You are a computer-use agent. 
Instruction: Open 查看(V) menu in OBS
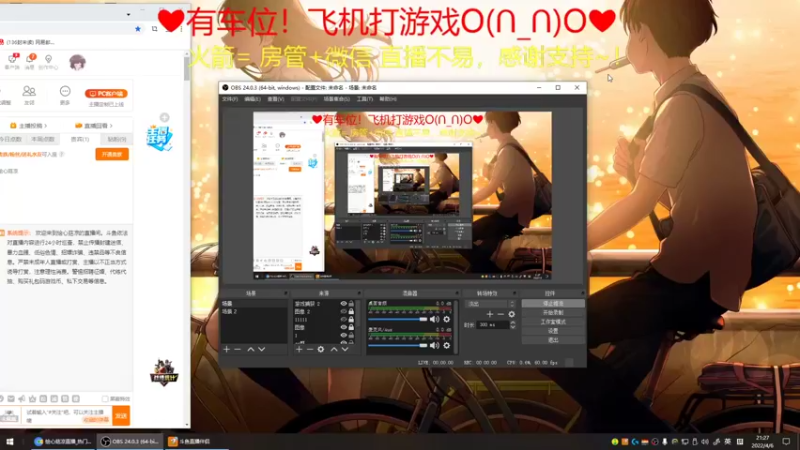tap(276, 99)
